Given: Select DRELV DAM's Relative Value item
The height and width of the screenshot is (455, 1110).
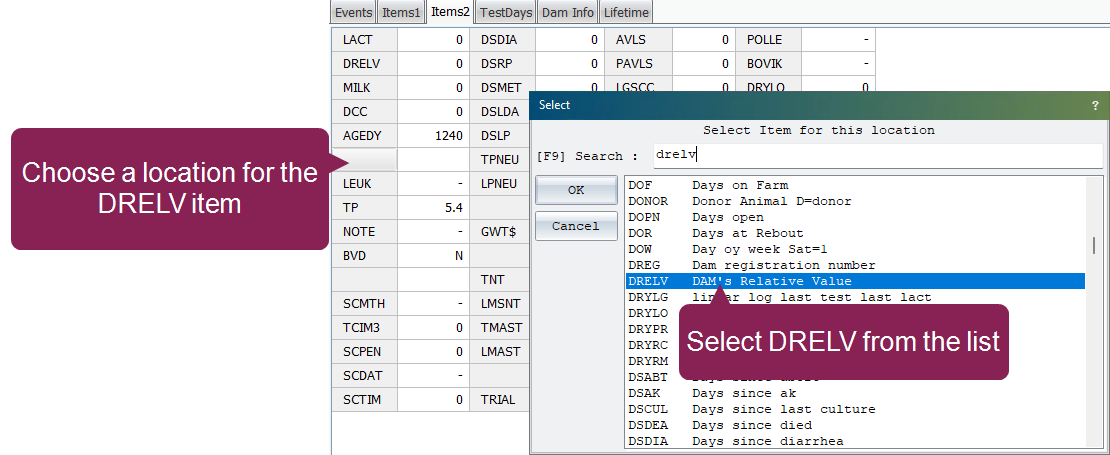Looking at the screenshot, I should click(x=855, y=281).
